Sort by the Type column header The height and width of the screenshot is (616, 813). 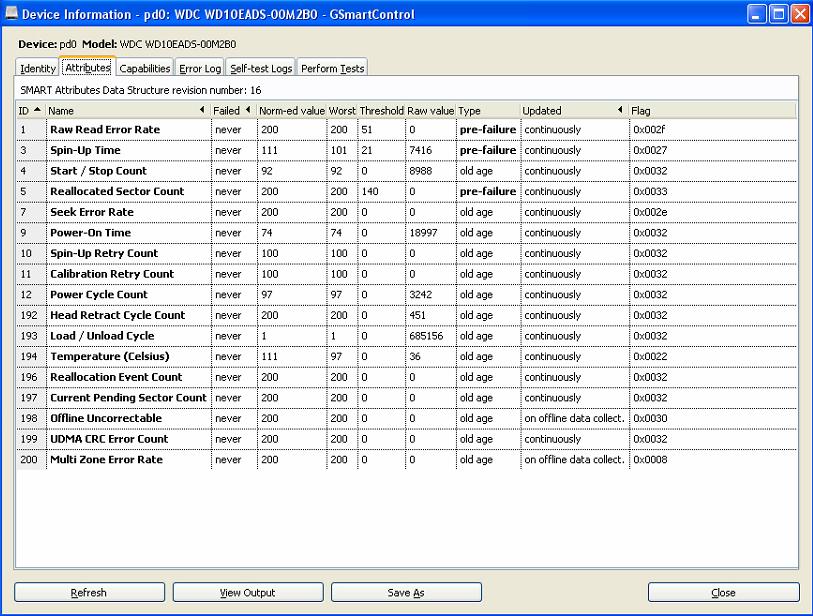[x=488, y=110]
